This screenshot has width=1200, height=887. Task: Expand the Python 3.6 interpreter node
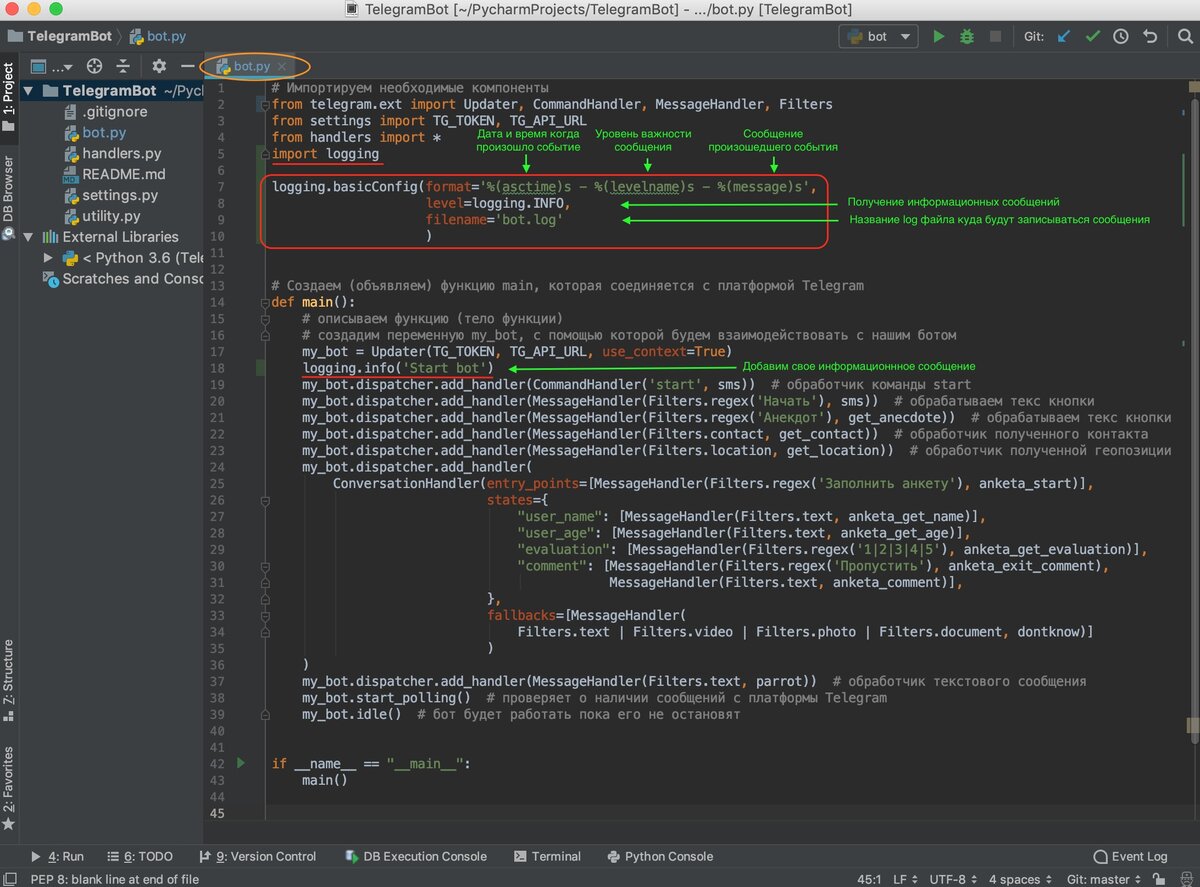click(47, 258)
